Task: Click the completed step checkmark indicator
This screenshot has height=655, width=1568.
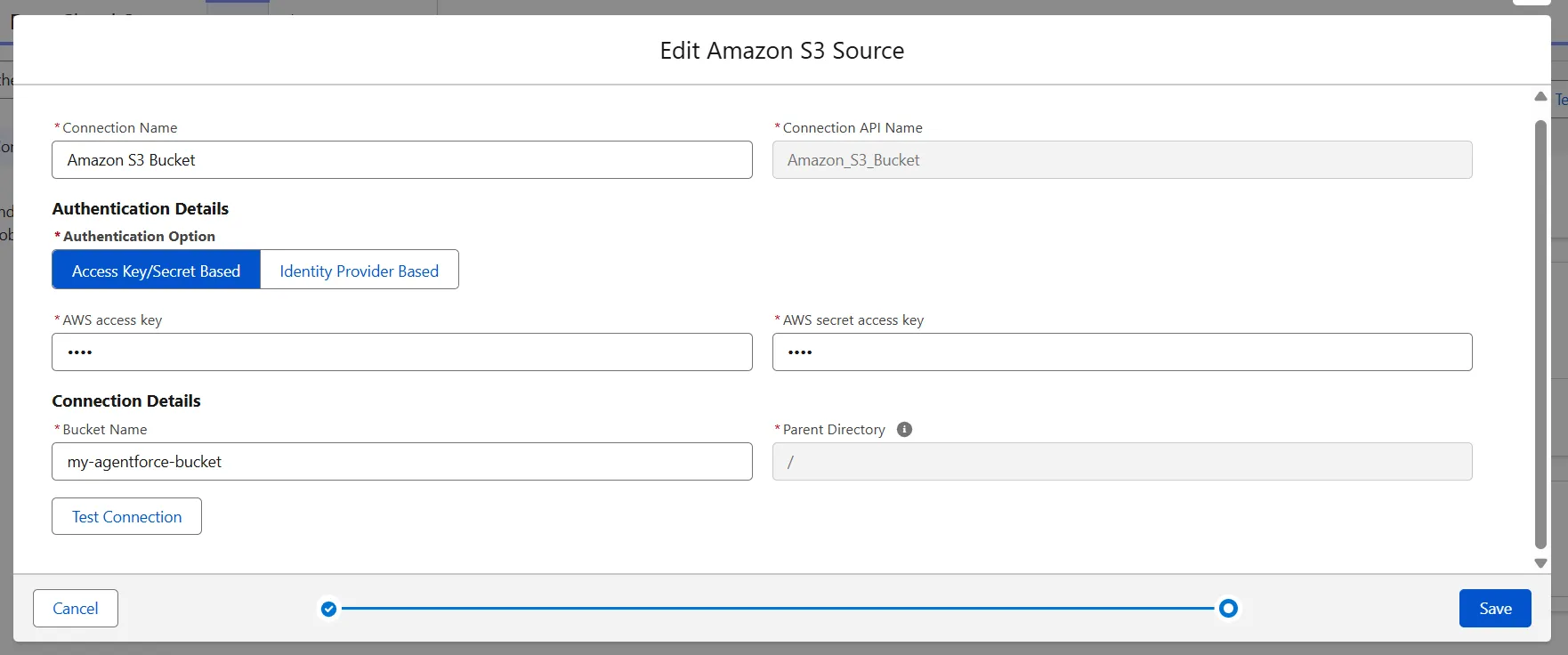Action: pyautogui.click(x=328, y=609)
